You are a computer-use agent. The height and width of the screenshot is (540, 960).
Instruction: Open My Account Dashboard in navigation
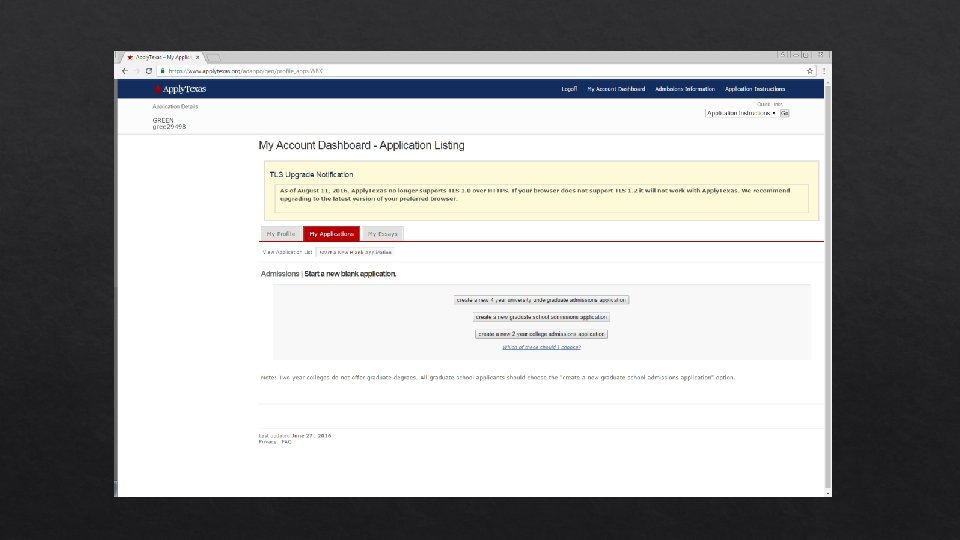tap(616, 89)
